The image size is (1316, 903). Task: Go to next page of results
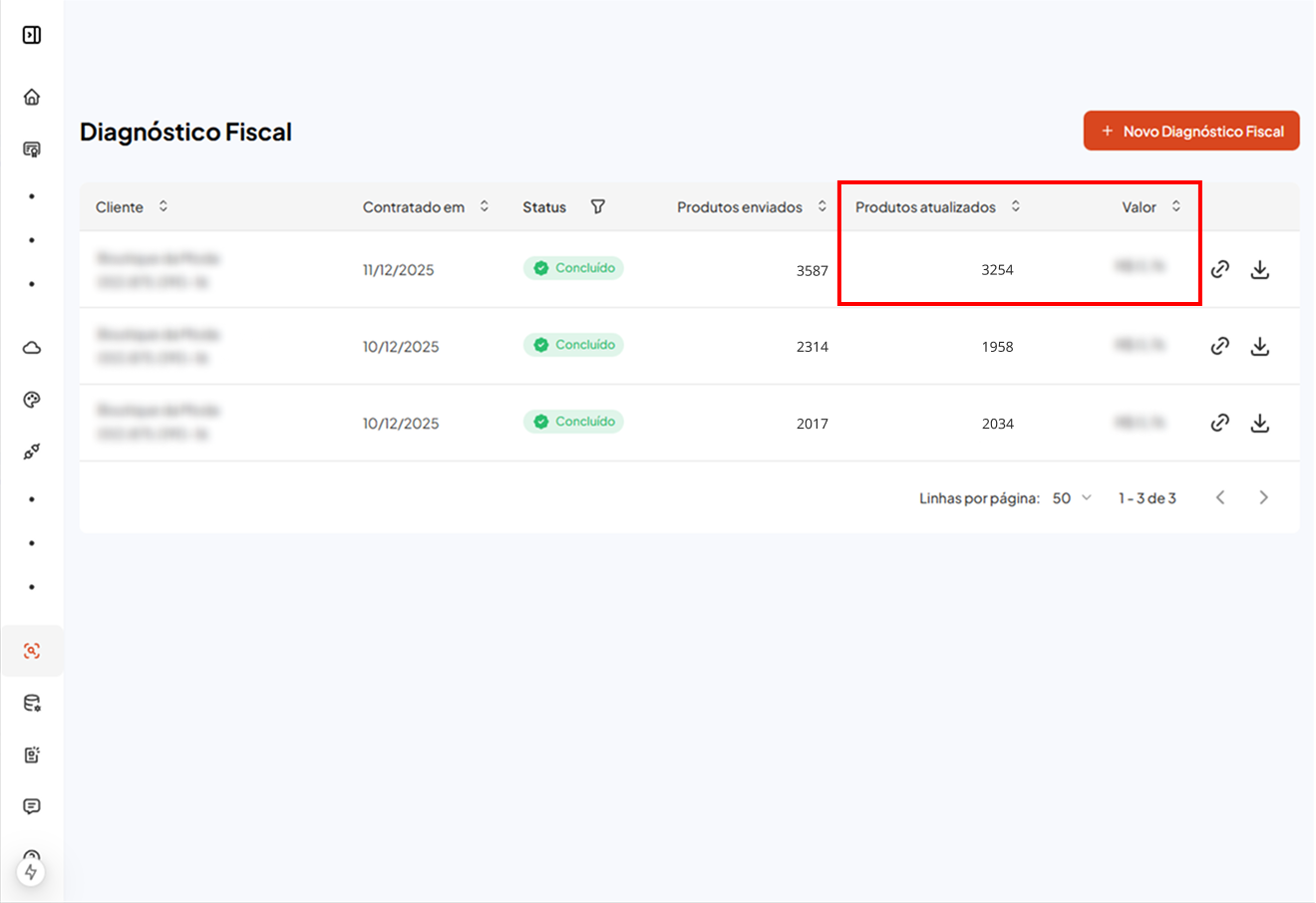(x=1263, y=497)
